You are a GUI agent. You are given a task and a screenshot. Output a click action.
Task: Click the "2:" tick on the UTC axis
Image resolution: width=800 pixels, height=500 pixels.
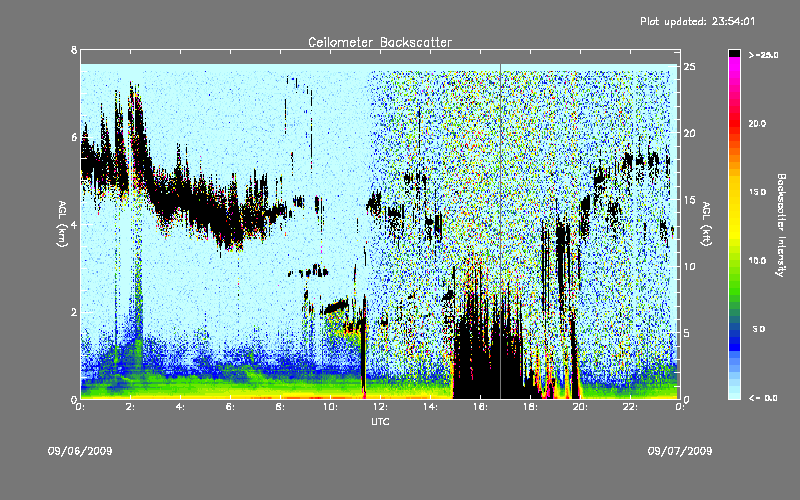[x=131, y=407]
